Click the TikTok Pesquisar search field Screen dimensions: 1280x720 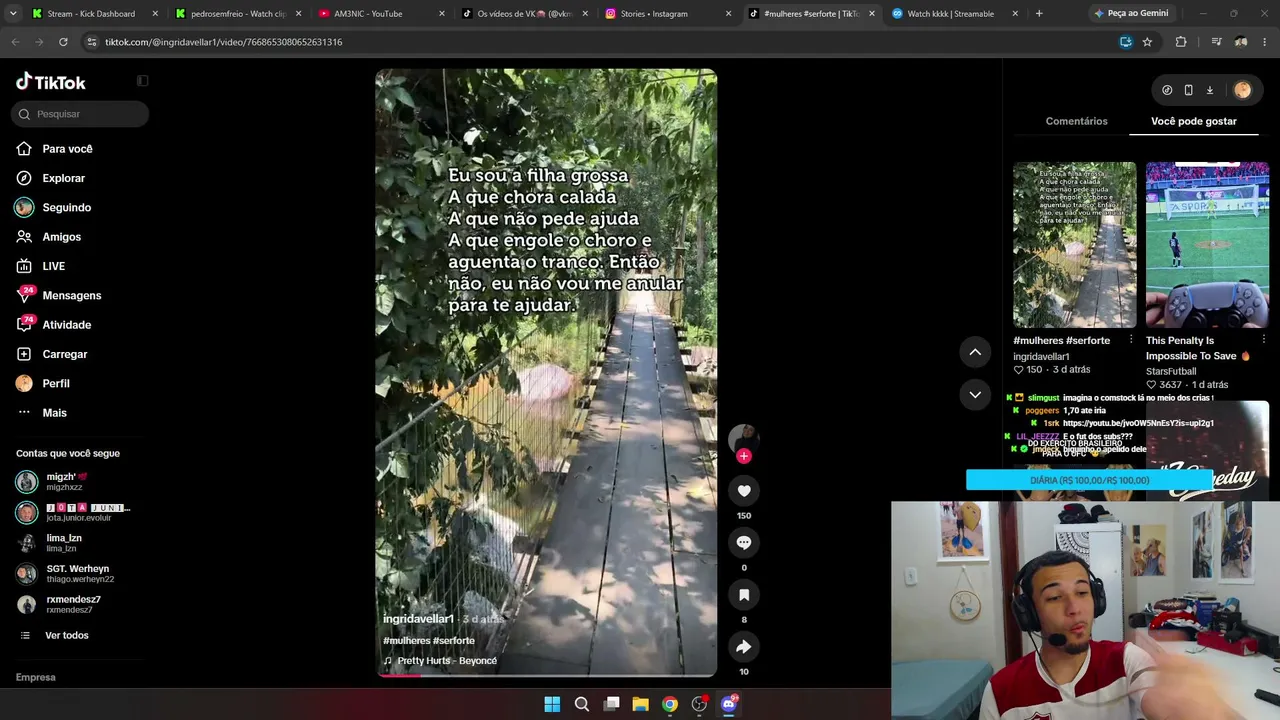[80, 114]
